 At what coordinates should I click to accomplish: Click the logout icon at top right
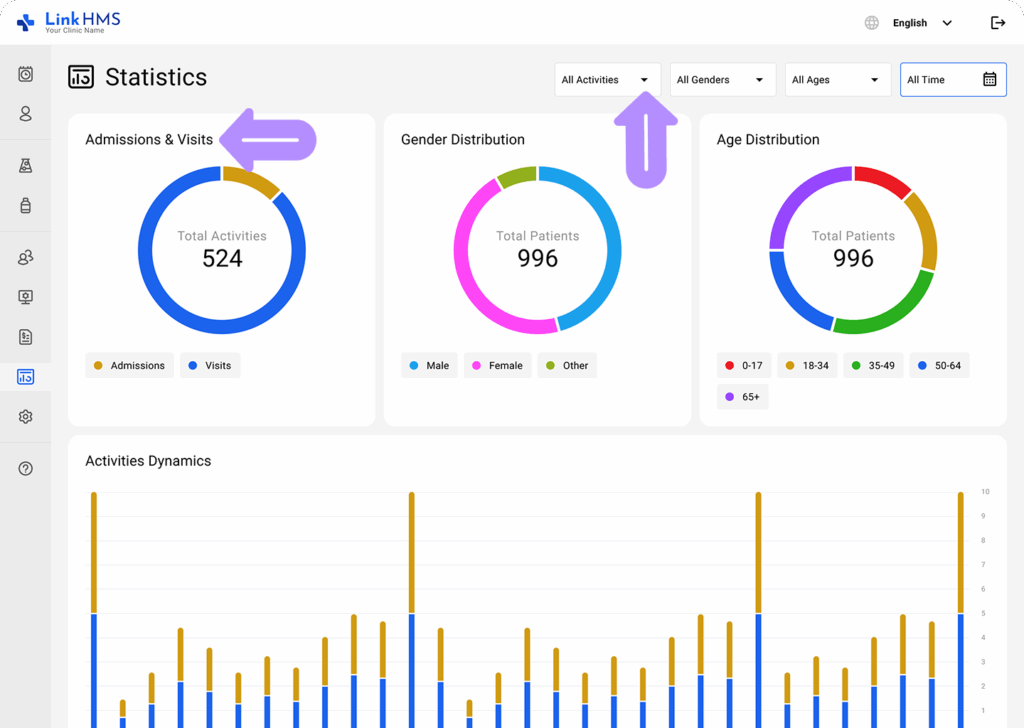click(x=997, y=22)
